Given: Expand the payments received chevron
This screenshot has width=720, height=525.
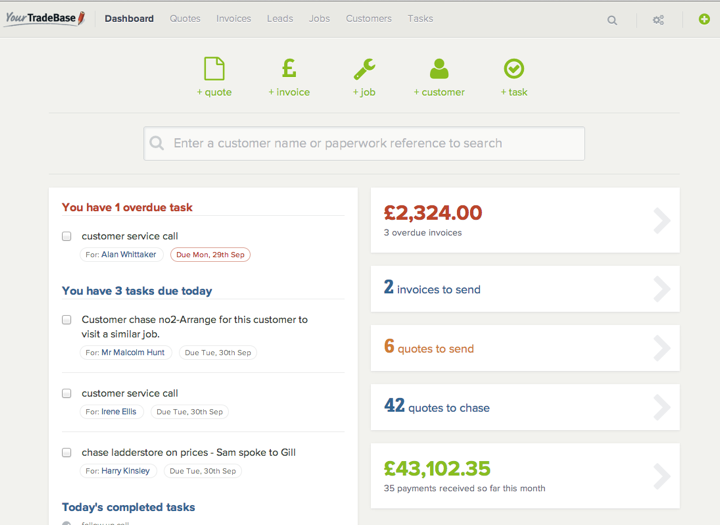Looking at the screenshot, I should [662, 476].
